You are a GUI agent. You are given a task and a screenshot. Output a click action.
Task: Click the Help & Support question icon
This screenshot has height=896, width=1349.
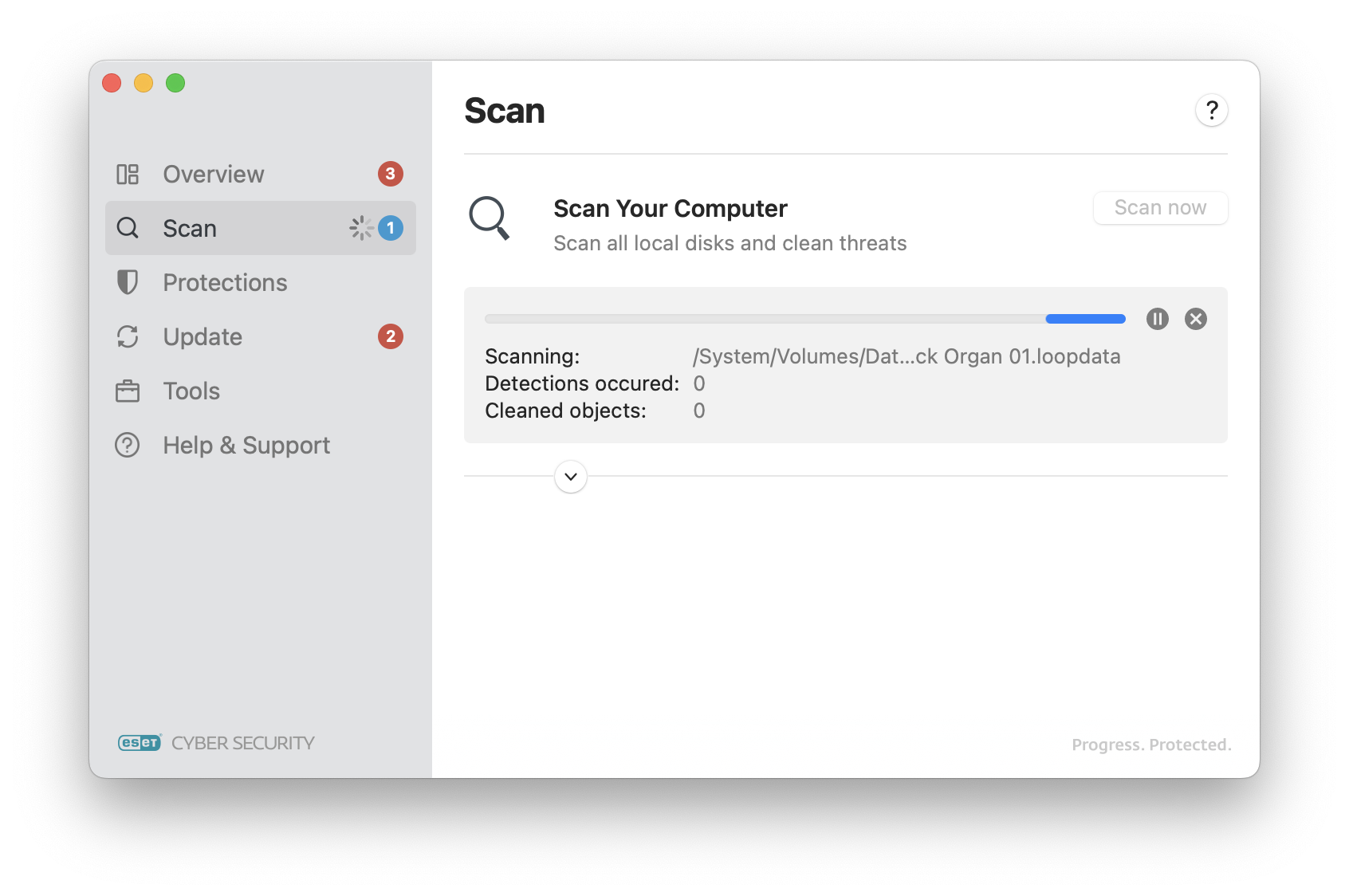click(128, 445)
